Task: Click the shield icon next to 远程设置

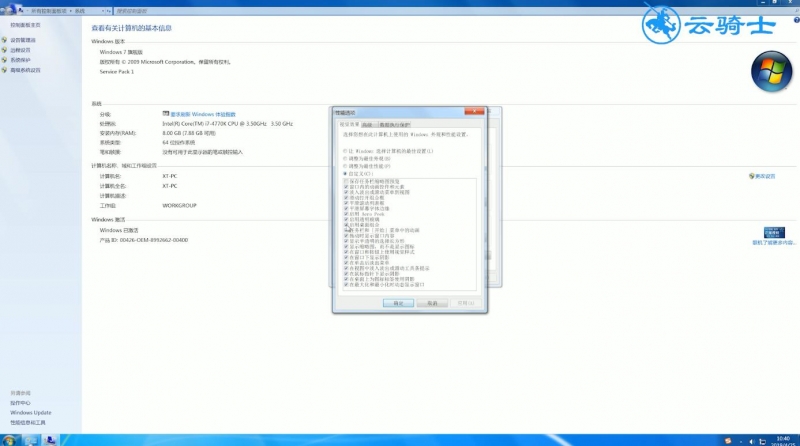Action: pyautogui.click(x=4, y=50)
